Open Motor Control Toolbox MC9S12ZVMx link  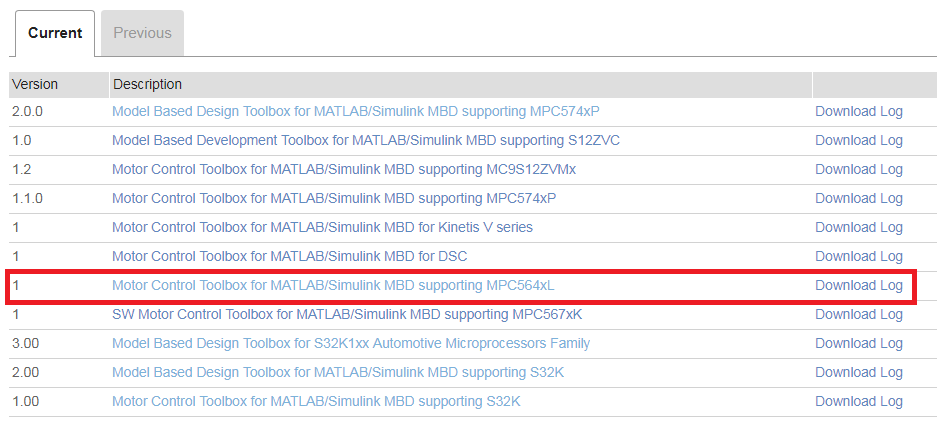pyautogui.click(x=343, y=169)
